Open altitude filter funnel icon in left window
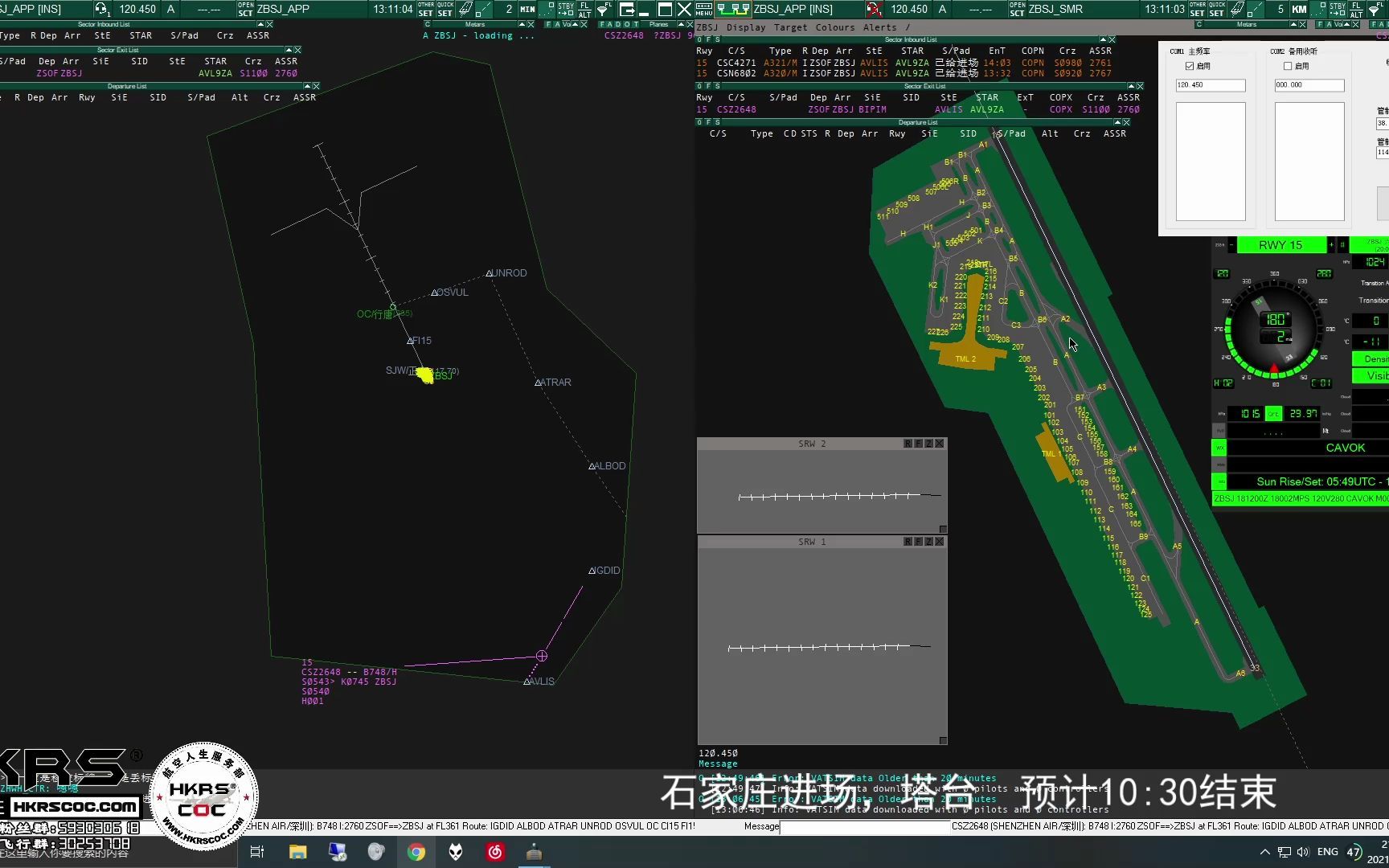This screenshot has width=1389, height=868. click(603, 9)
